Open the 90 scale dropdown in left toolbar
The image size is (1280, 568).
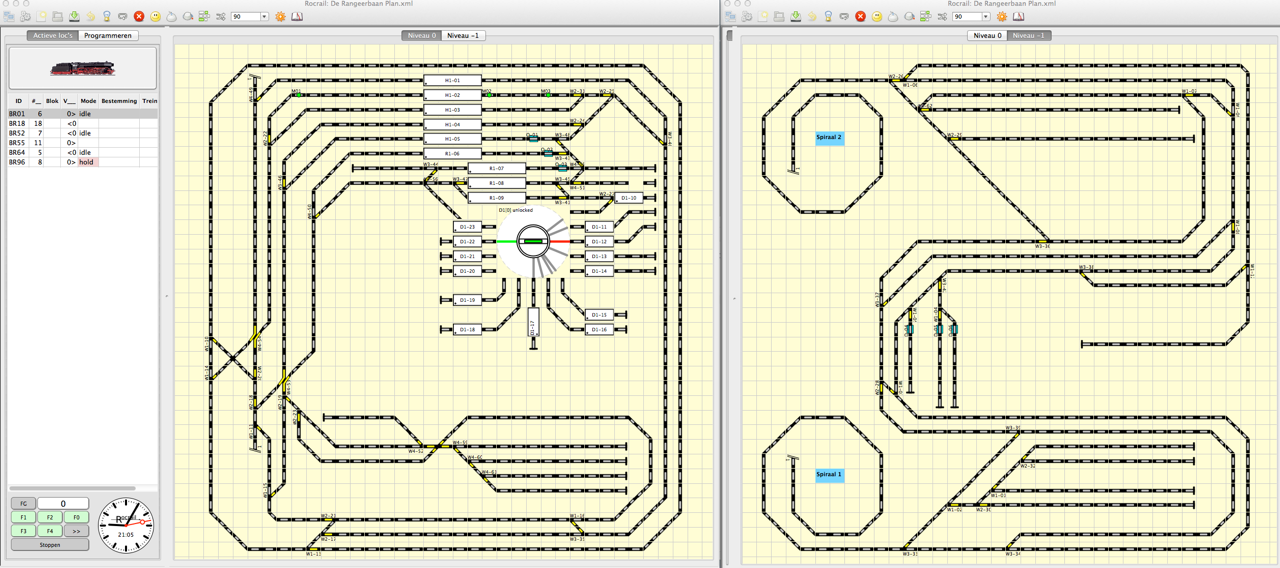coord(250,17)
